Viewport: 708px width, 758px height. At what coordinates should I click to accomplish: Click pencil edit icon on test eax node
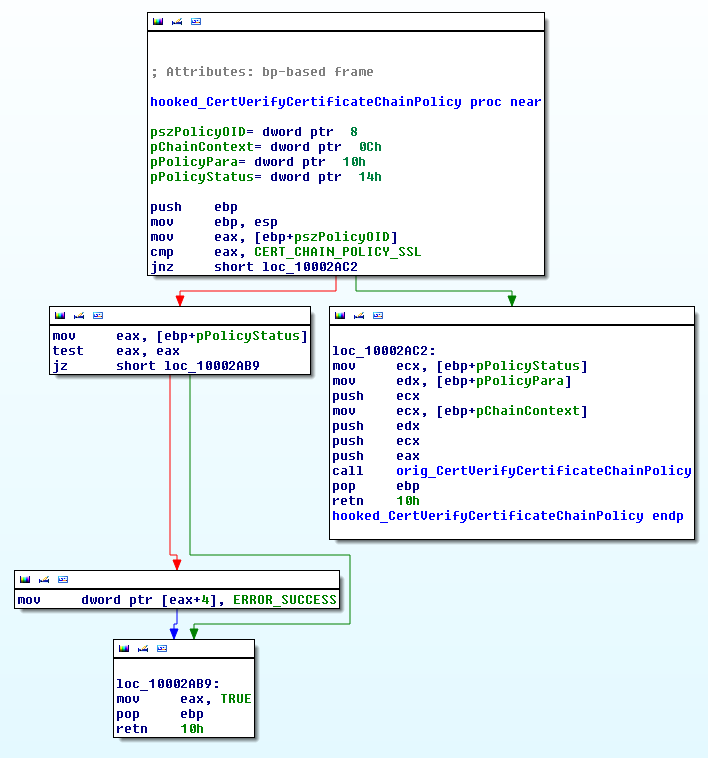coord(79,316)
